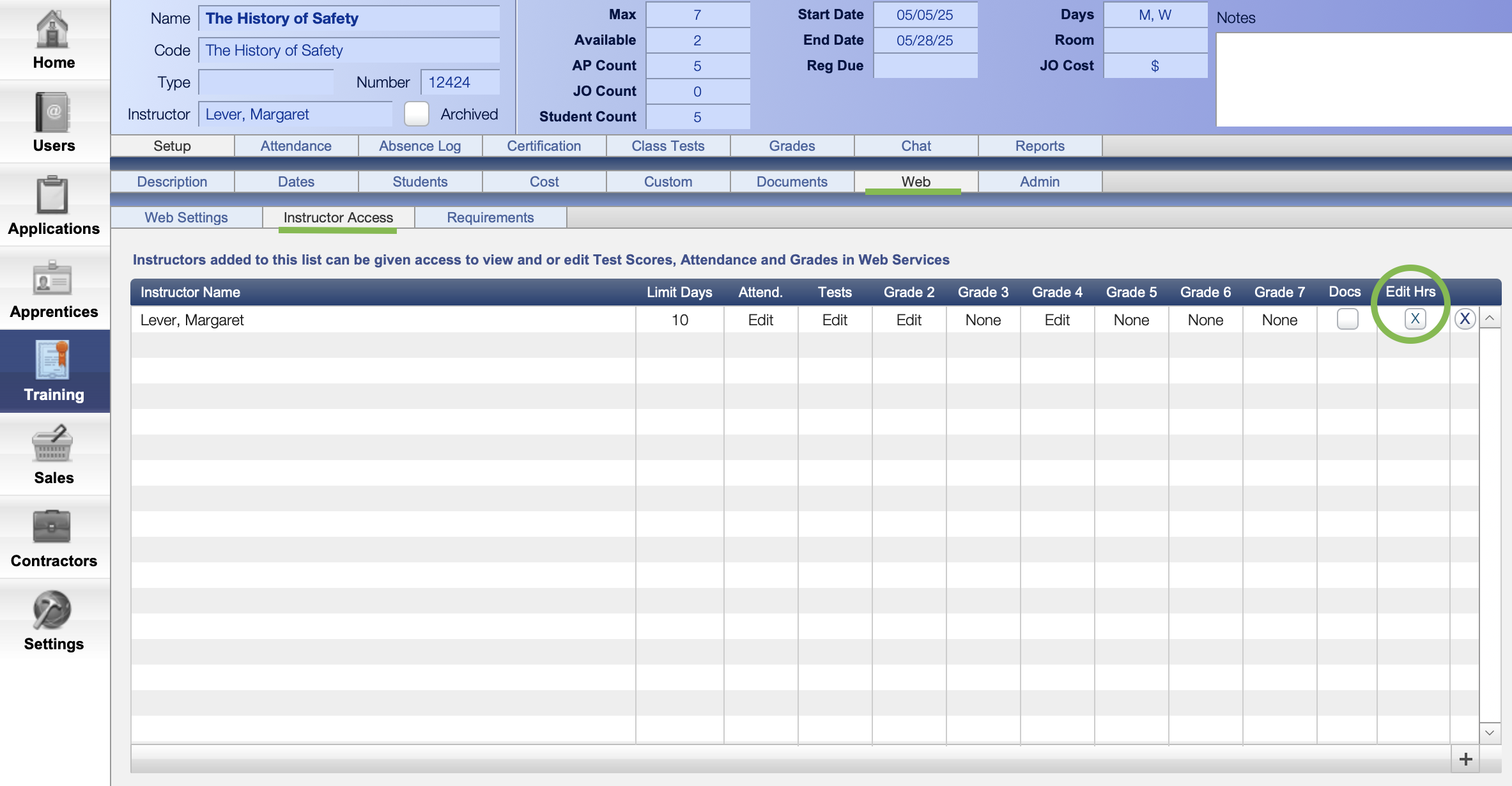Open the Web Settings sub-tab

[186, 217]
